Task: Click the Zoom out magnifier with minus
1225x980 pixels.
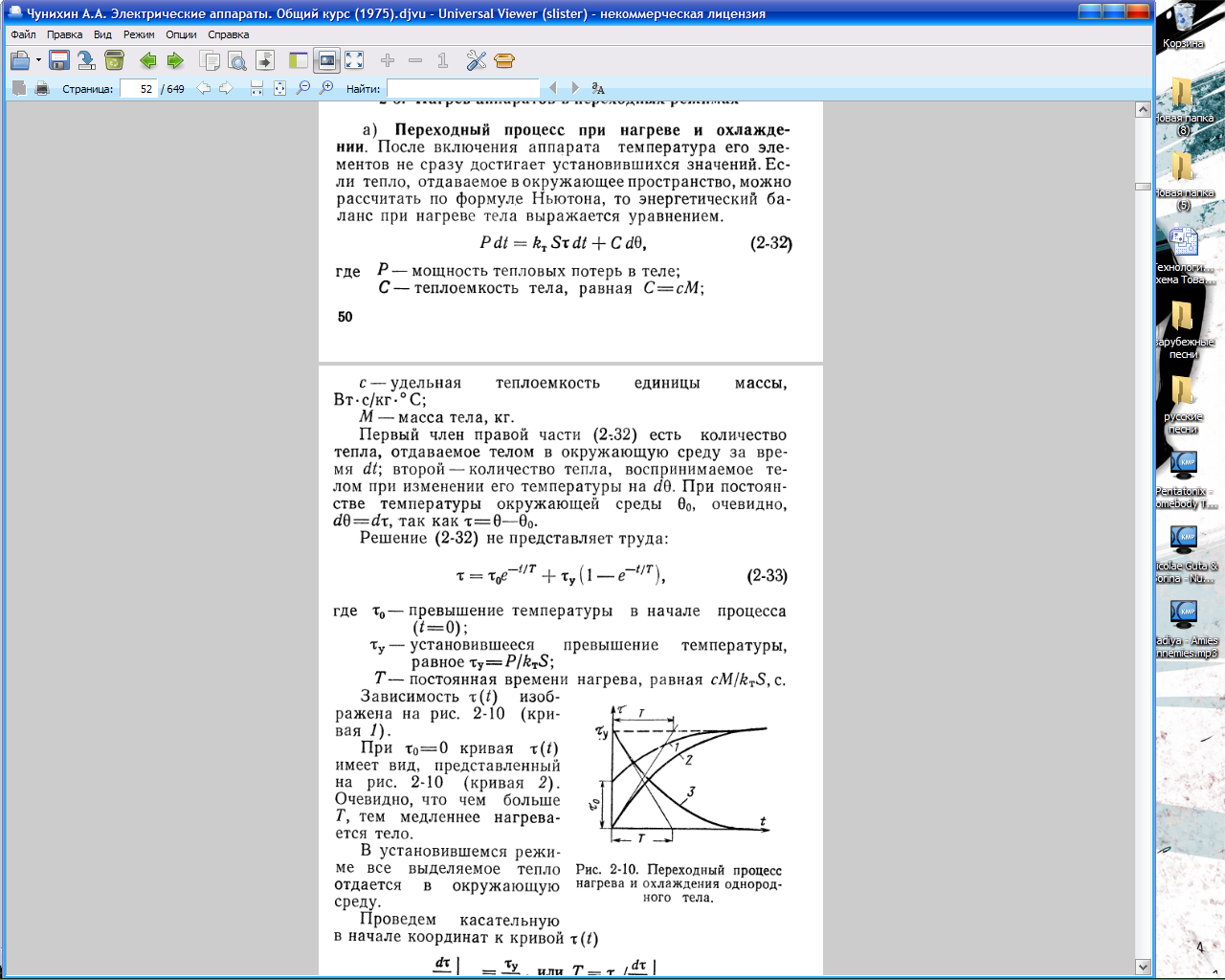Action: point(303,88)
